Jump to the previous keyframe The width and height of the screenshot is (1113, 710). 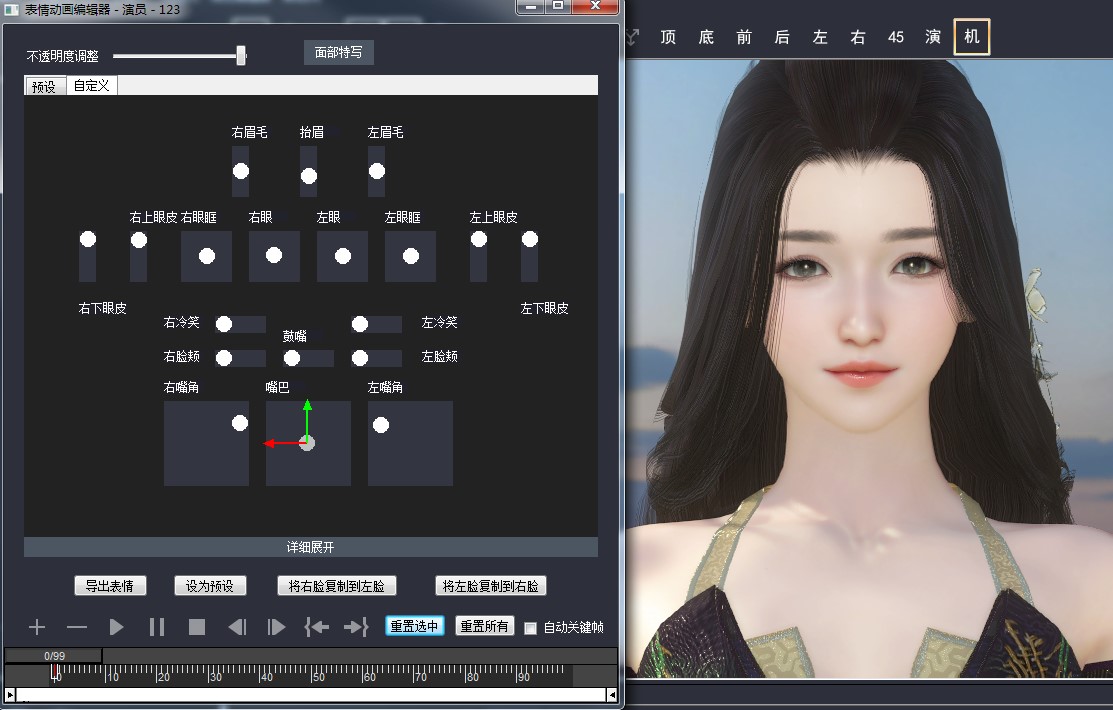point(316,627)
